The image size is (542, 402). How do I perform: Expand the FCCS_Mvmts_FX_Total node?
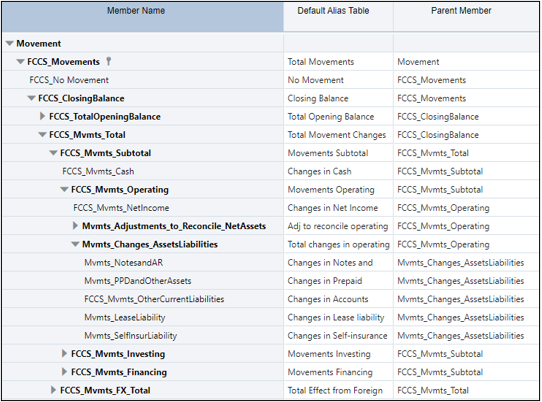click(53, 390)
